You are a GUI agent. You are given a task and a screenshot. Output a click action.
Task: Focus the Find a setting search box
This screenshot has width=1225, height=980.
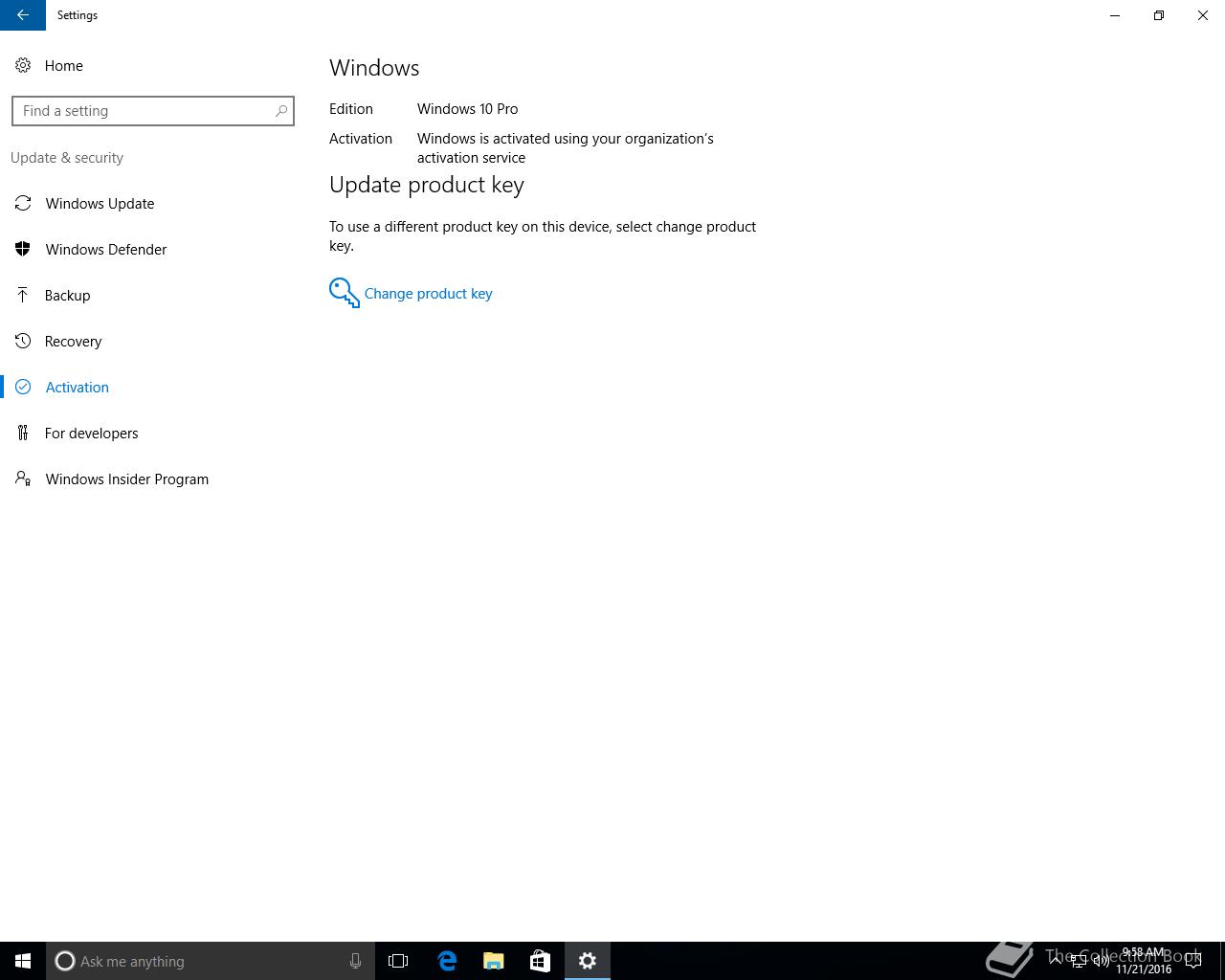pyautogui.click(x=153, y=111)
